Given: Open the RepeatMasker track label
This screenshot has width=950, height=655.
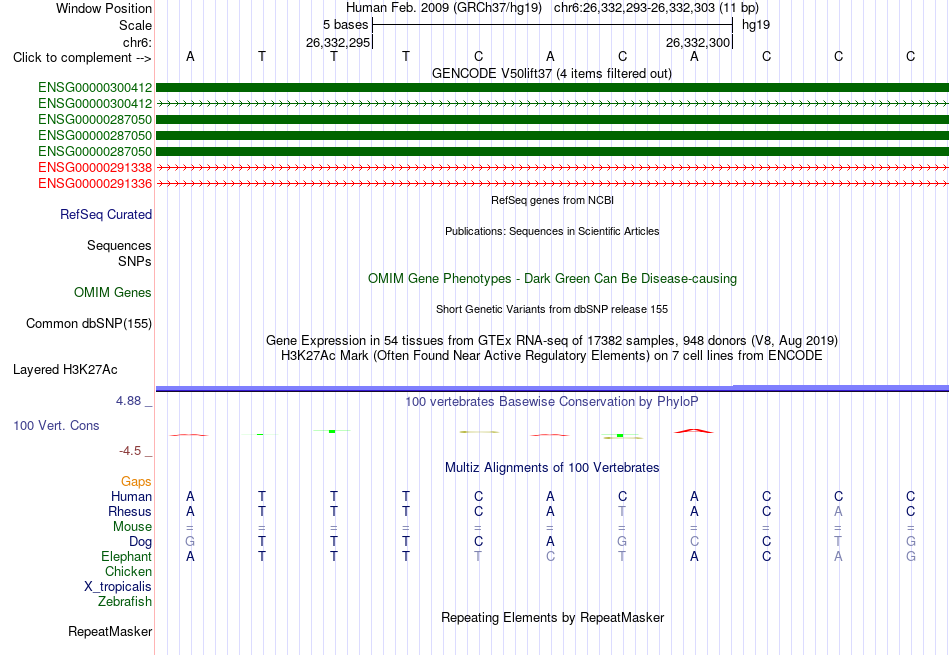Looking at the screenshot, I should (x=110, y=632).
